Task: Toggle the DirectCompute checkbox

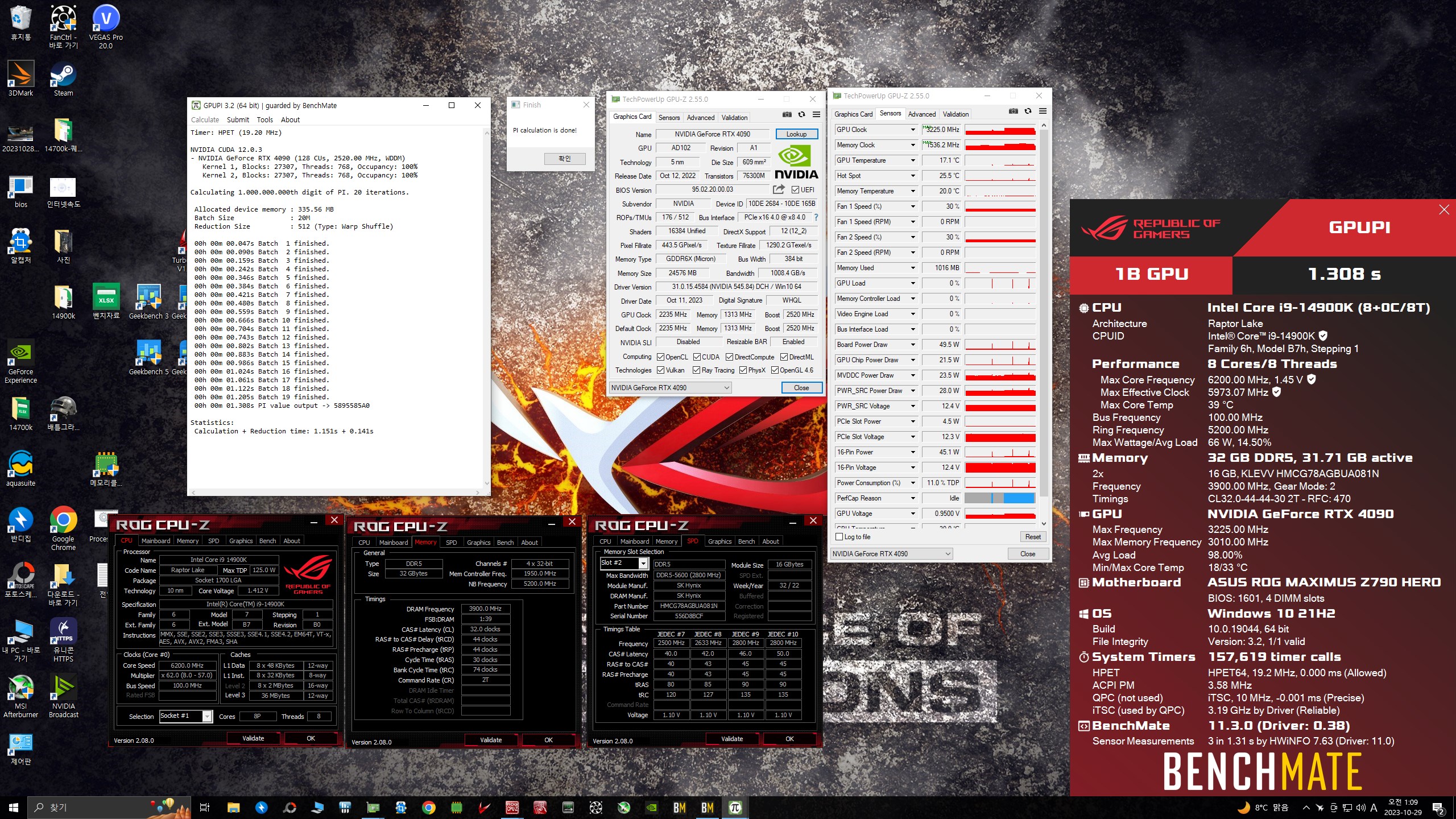Action: 729,357
